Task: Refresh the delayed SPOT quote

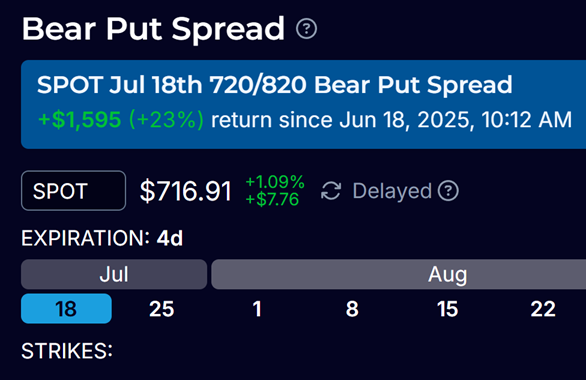Action: (331, 191)
